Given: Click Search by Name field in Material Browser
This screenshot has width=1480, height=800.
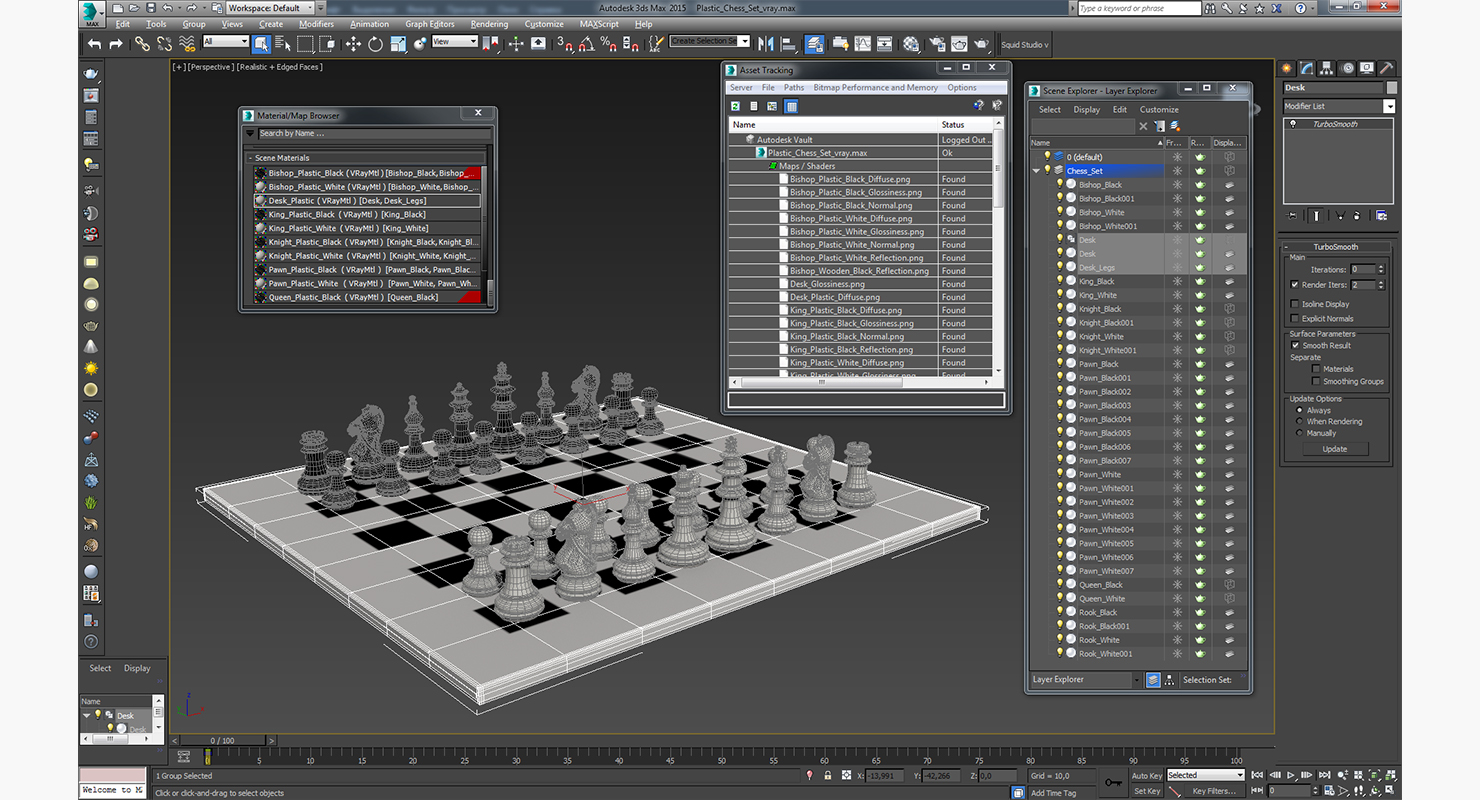Looking at the screenshot, I should pos(374,133).
